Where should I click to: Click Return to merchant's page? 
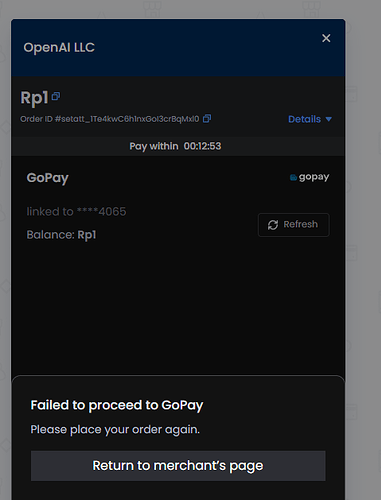pos(178,466)
